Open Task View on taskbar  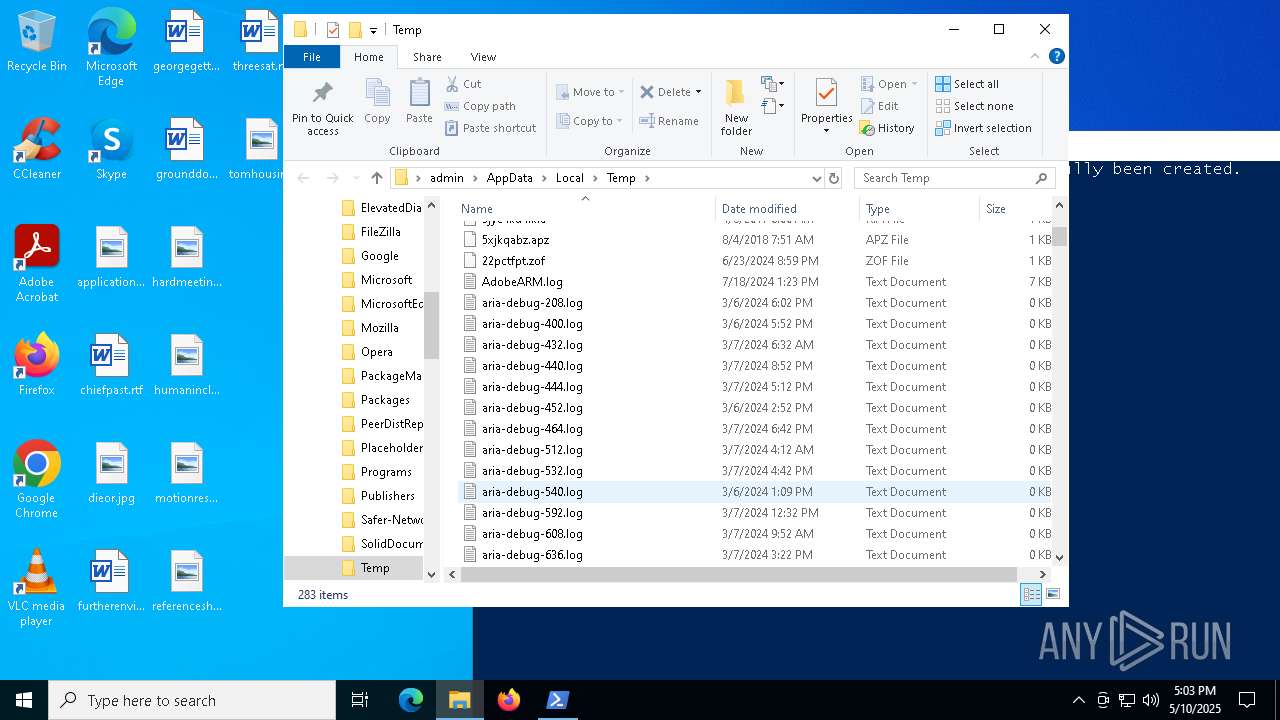coord(360,700)
